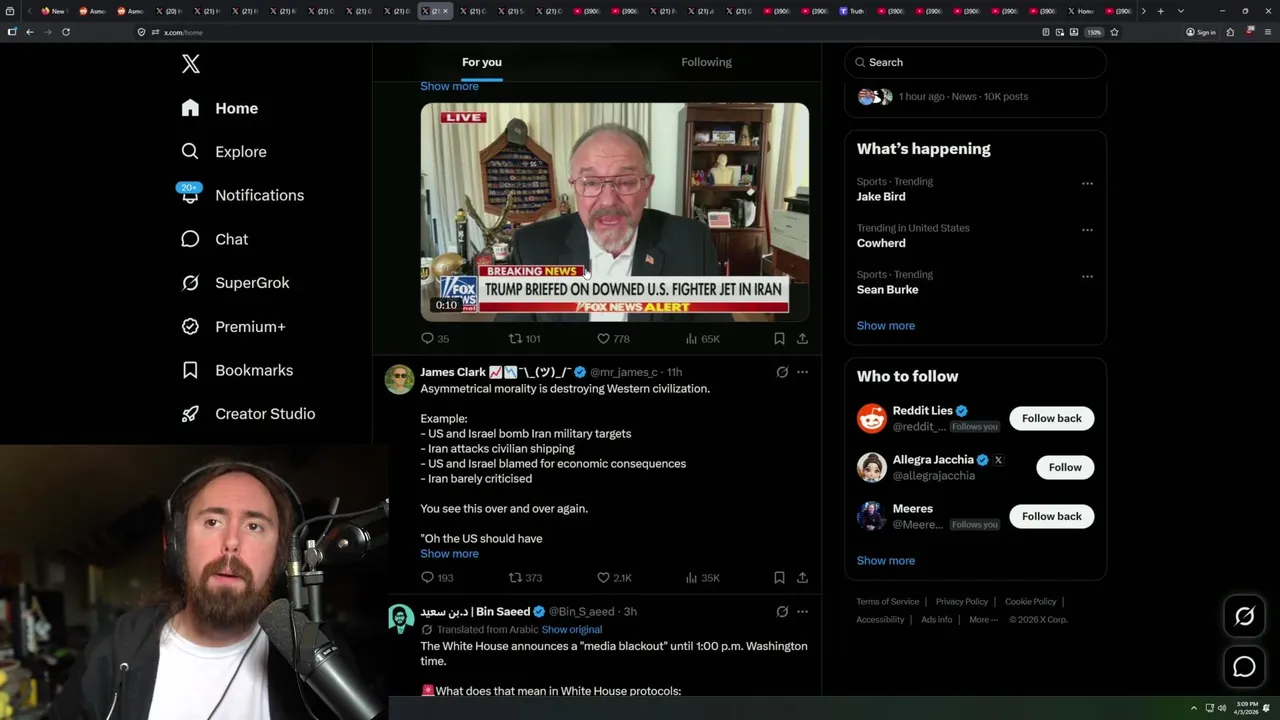
Task: Open more options for Sean Burke trend
Action: click(x=1087, y=276)
